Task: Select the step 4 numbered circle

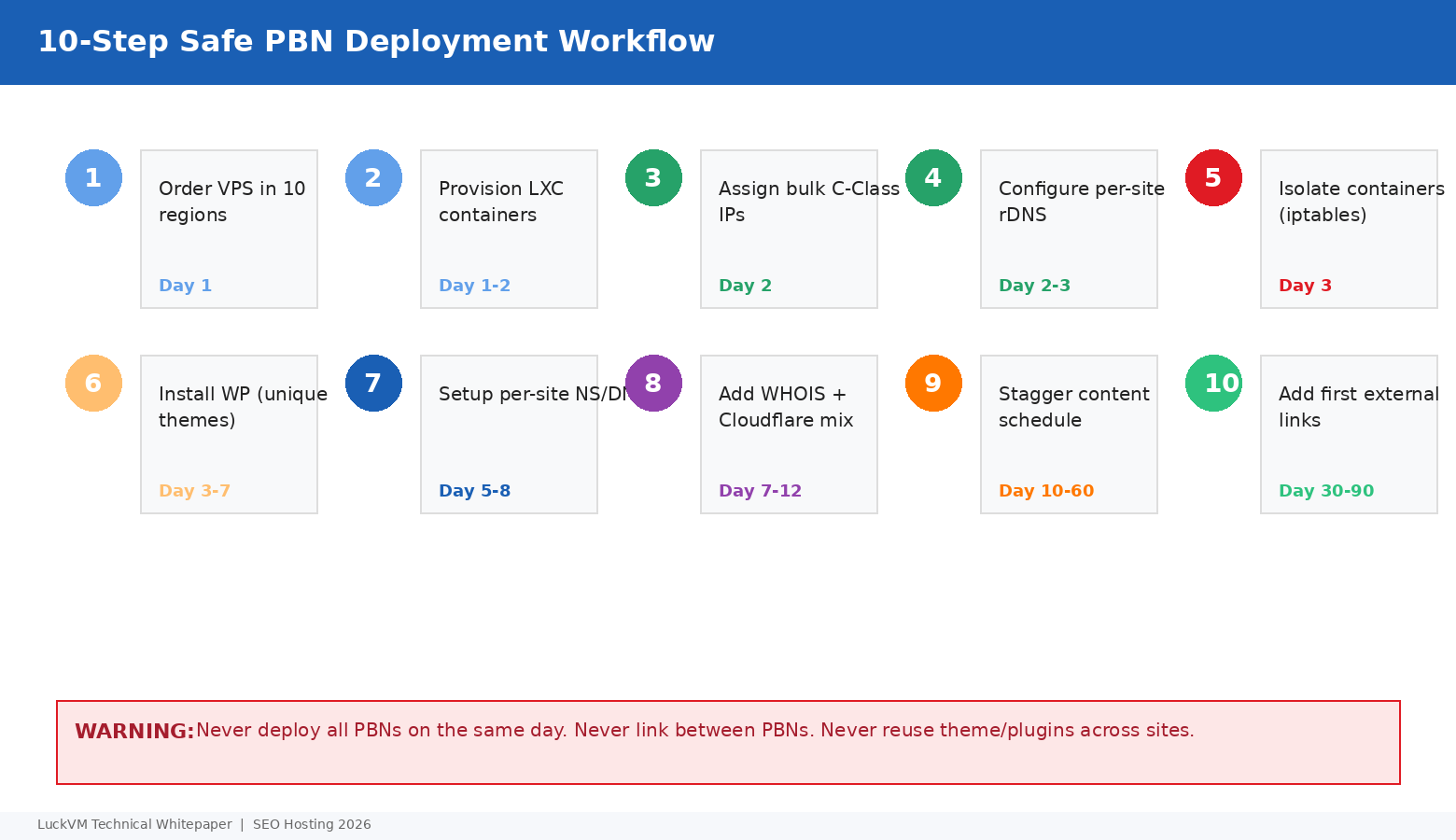Action: [933, 177]
